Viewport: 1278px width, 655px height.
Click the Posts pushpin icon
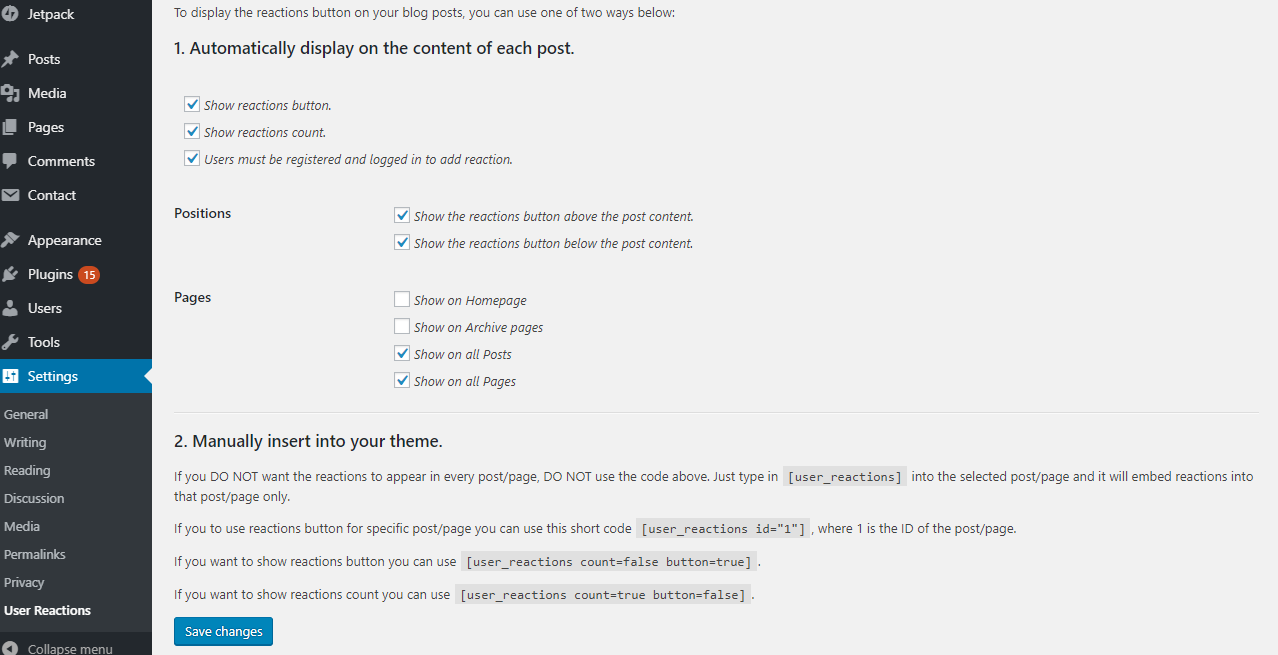(11, 59)
